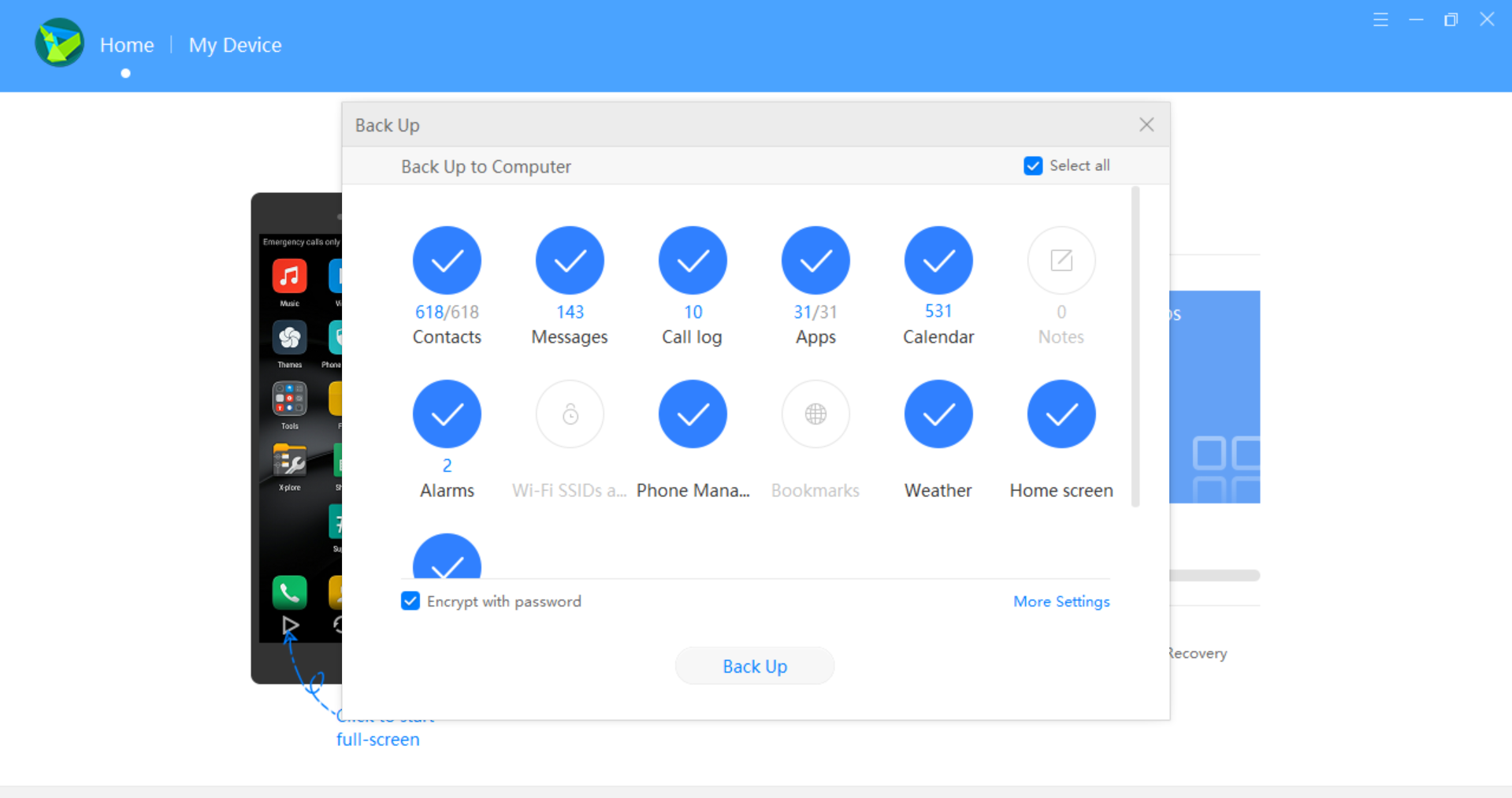Image resolution: width=1512 pixels, height=798 pixels.
Task: Switch to the Home tab
Action: coord(126,45)
